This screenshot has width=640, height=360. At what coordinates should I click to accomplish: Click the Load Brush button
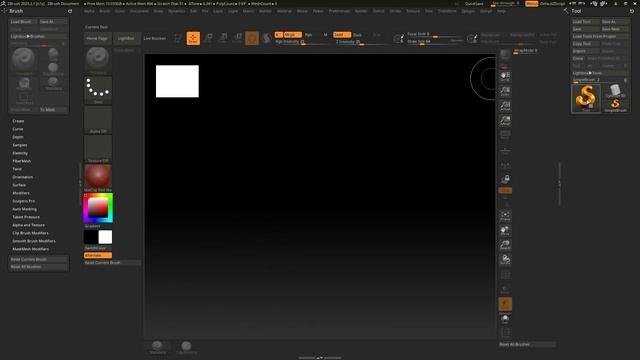[x=23, y=22]
